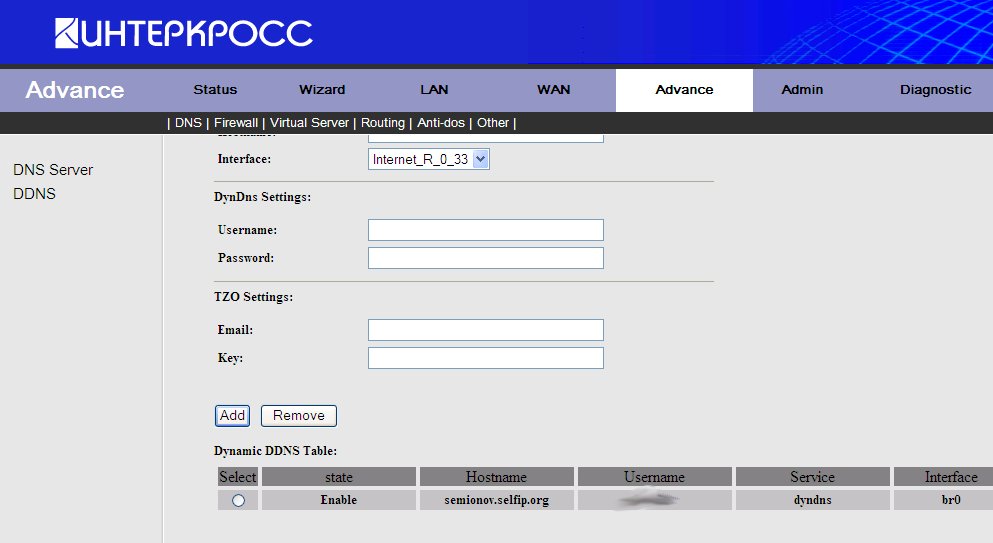Go to the Routing submenu
Screen dimensions: 993x543
pyautogui.click(x=383, y=123)
